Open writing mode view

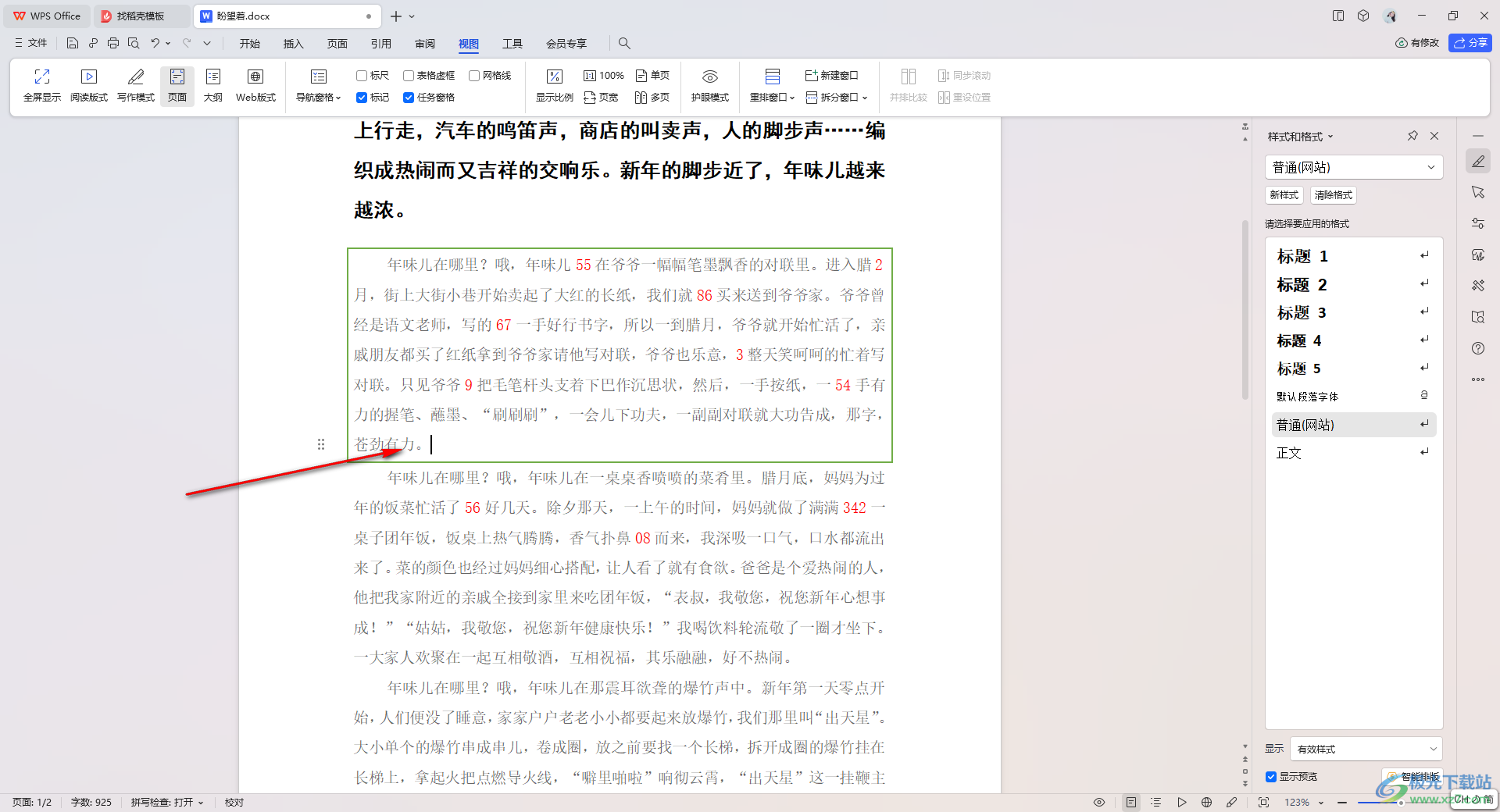click(x=136, y=85)
